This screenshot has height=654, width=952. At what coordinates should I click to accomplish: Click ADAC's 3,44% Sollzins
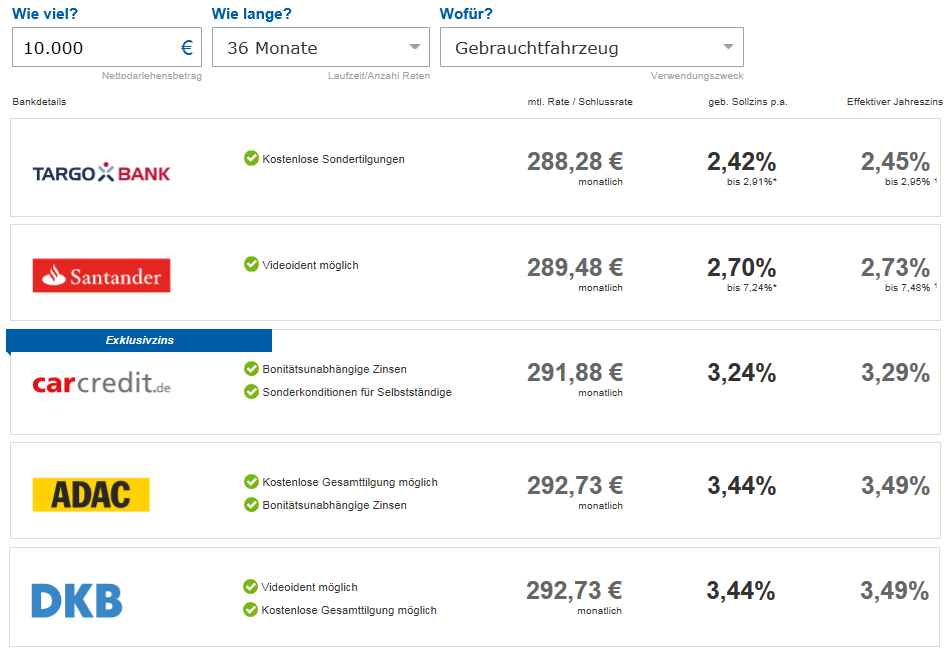(x=741, y=485)
